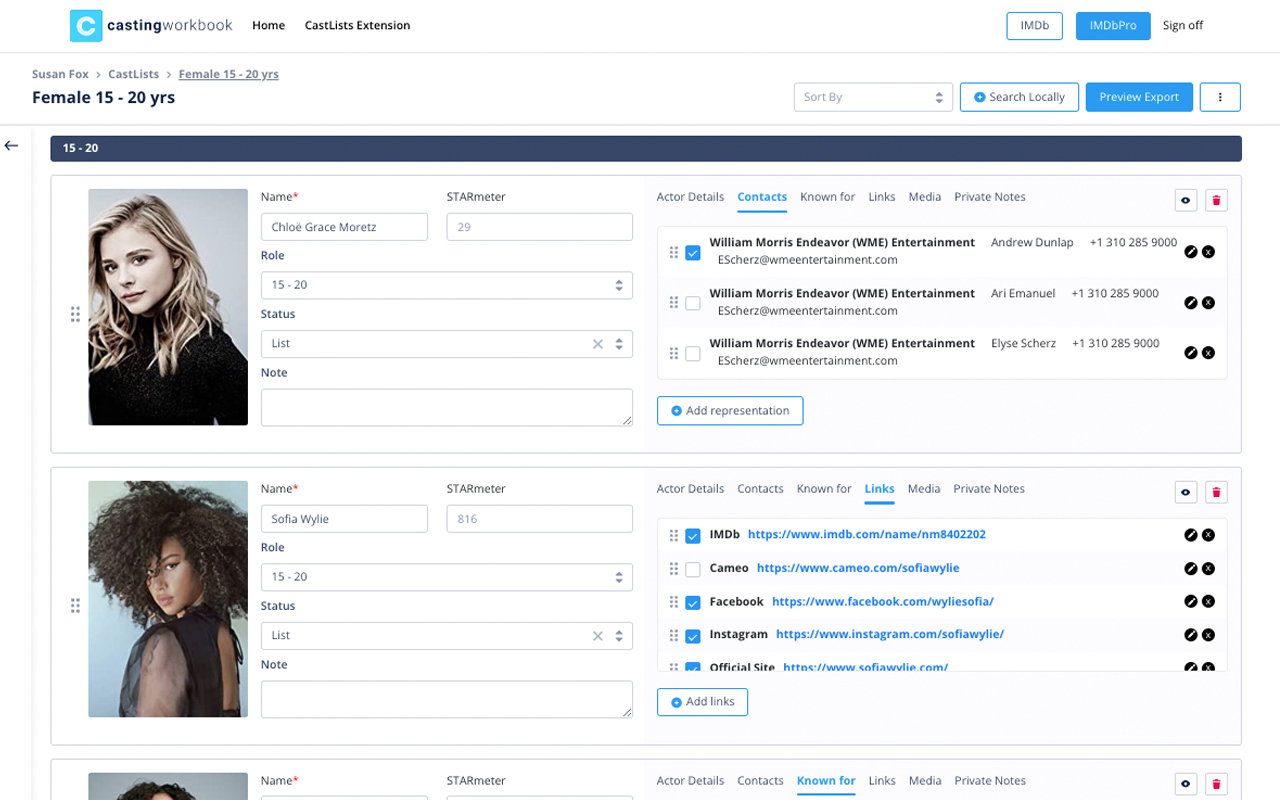This screenshot has height=800, width=1280.
Task: Switch to the Known for tab for Chloë Grace Moretz
Action: click(x=827, y=197)
